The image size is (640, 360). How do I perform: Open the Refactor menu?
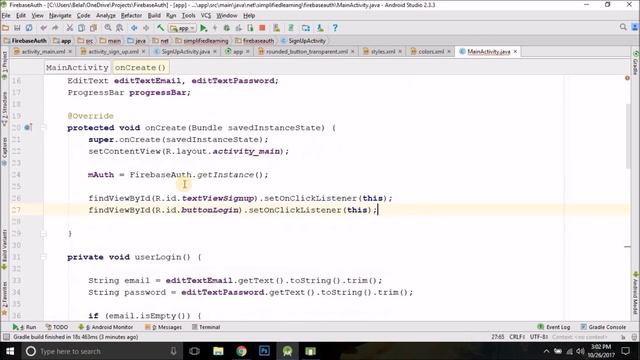pyautogui.click(x=131, y=16)
